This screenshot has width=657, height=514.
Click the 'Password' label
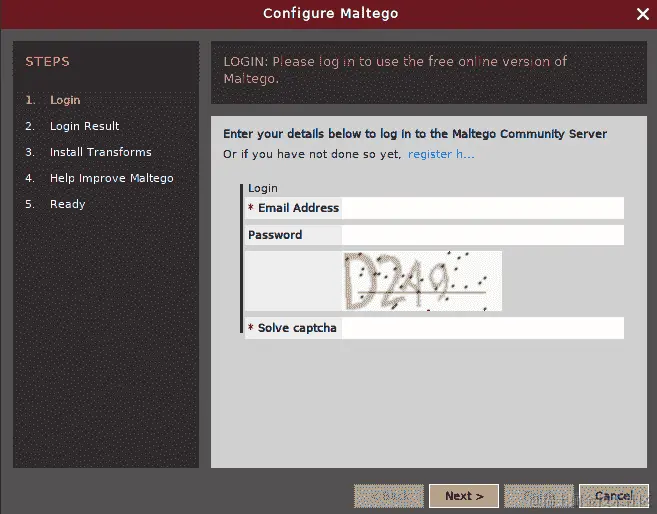(275, 235)
